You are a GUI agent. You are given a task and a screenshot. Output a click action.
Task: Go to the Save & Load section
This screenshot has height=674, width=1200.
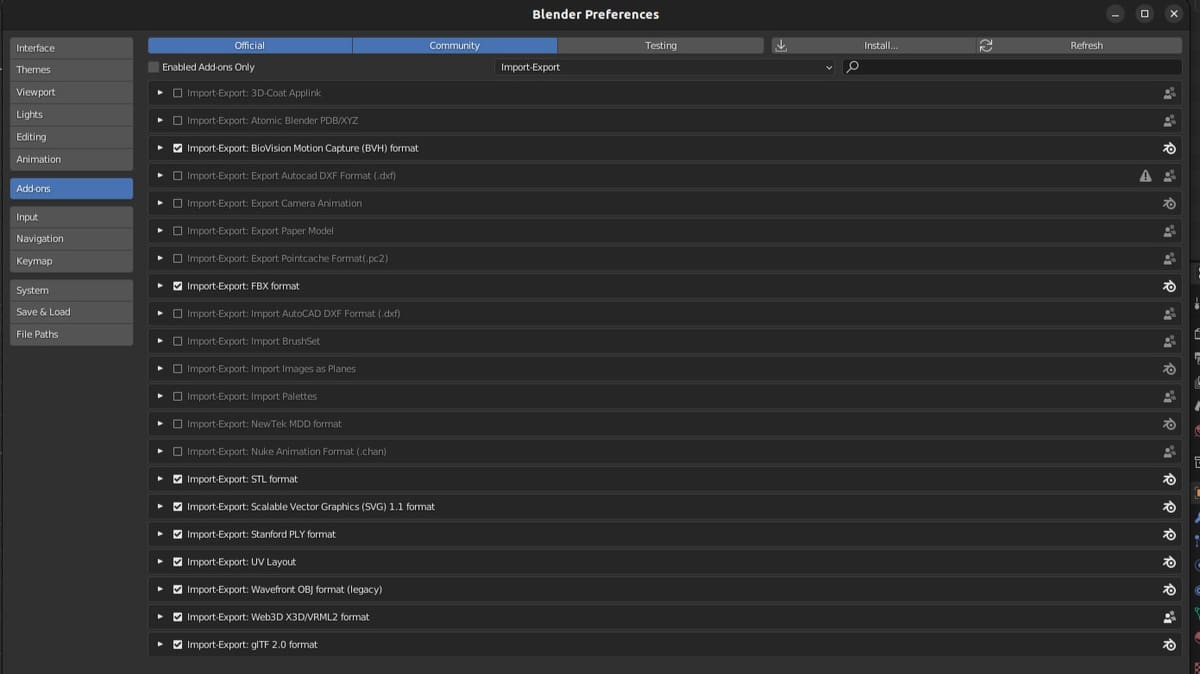(71, 312)
